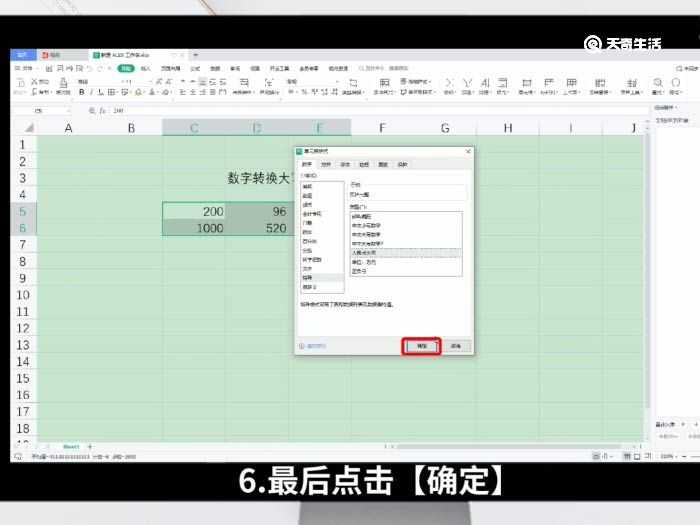Select the 开始 Home ribbon tab
700x525 pixels.
tap(126, 68)
